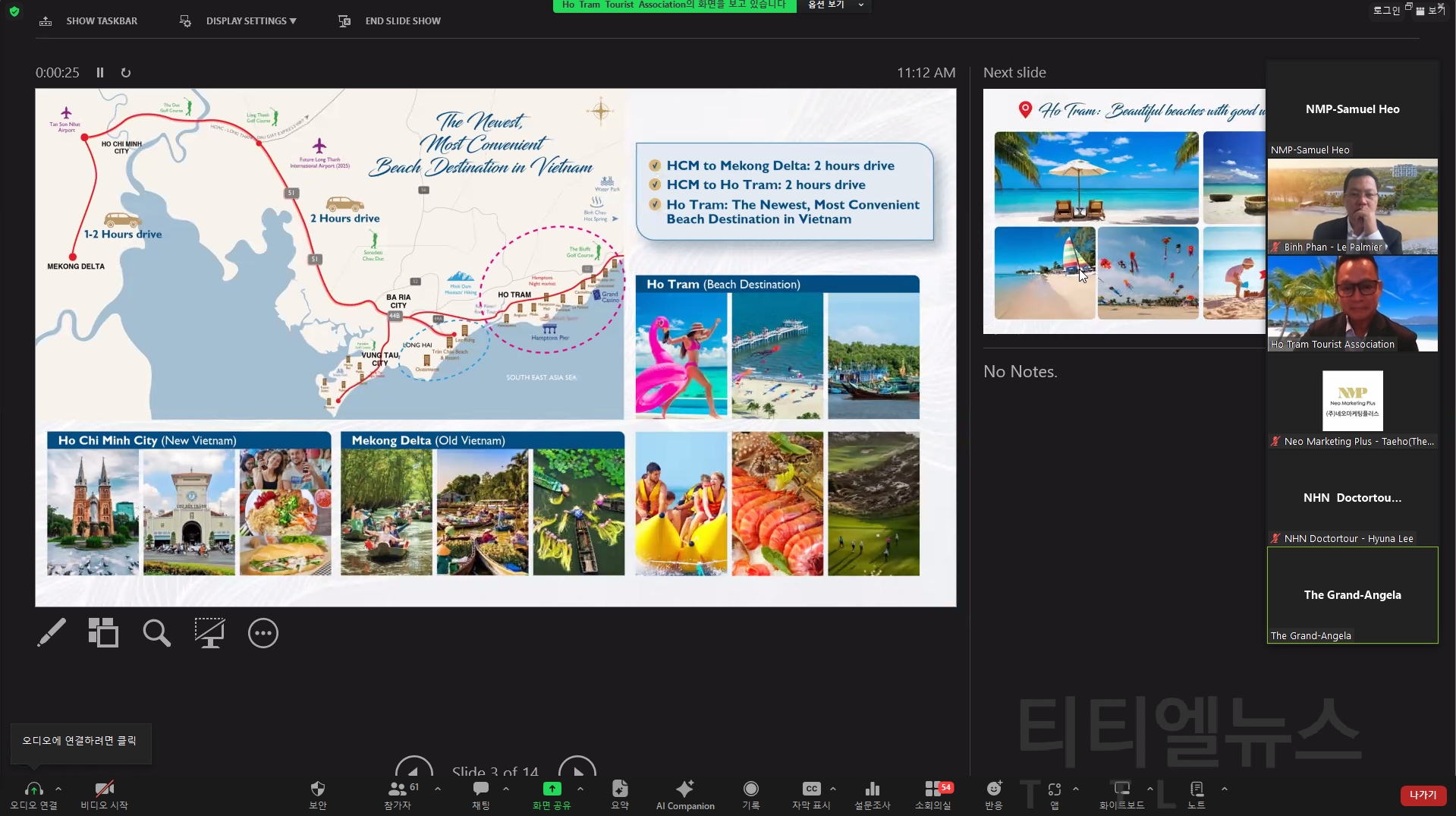Click the 'Next slide' label

(1014, 73)
